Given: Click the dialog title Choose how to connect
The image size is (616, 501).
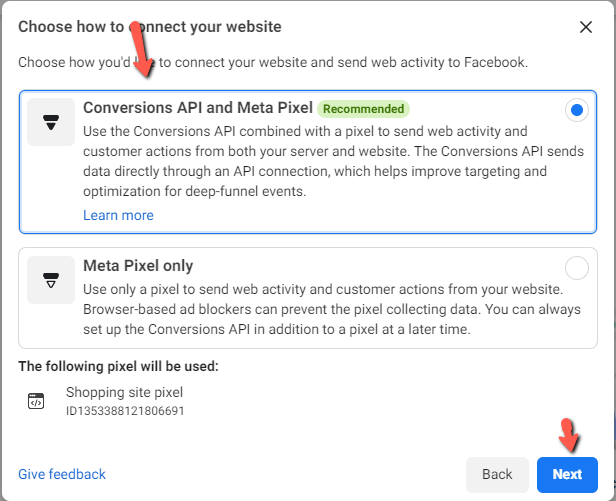Looking at the screenshot, I should [x=150, y=27].
